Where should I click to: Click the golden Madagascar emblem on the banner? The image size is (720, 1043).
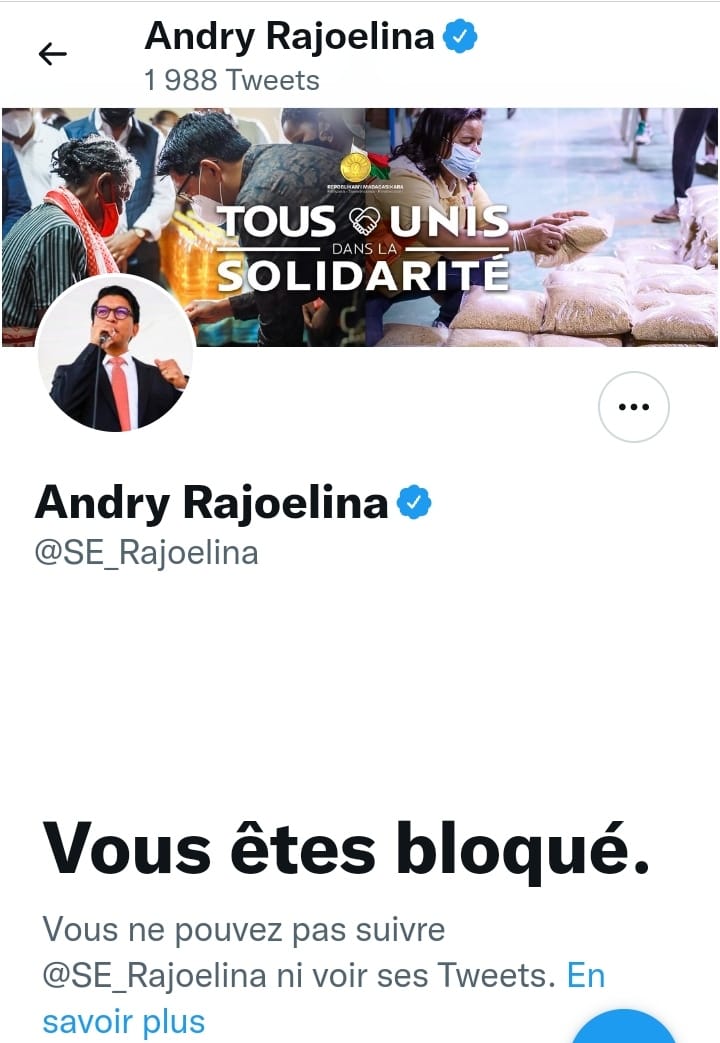pos(355,167)
